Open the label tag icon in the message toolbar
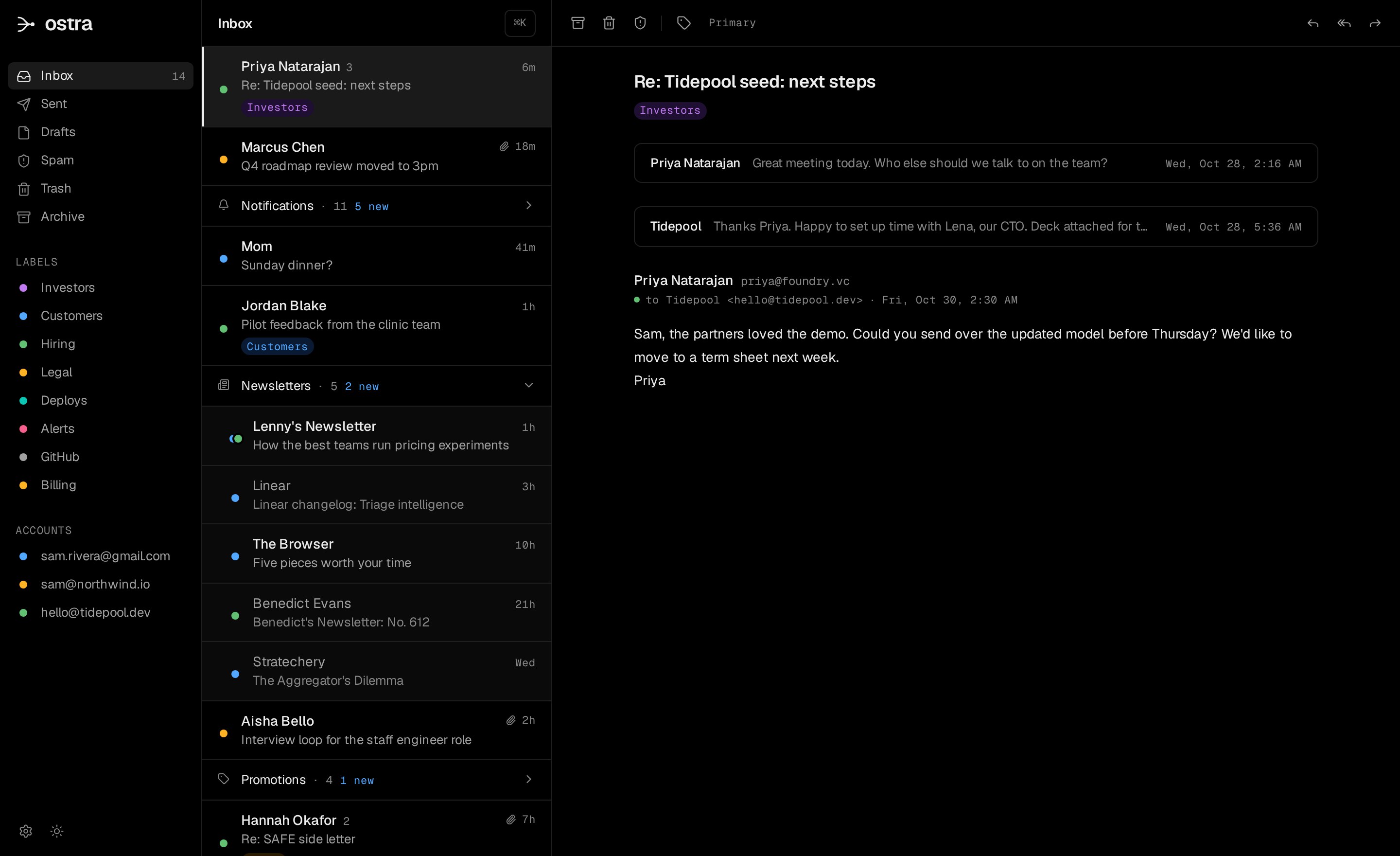Screen dimensions: 1400x856 [683, 23]
